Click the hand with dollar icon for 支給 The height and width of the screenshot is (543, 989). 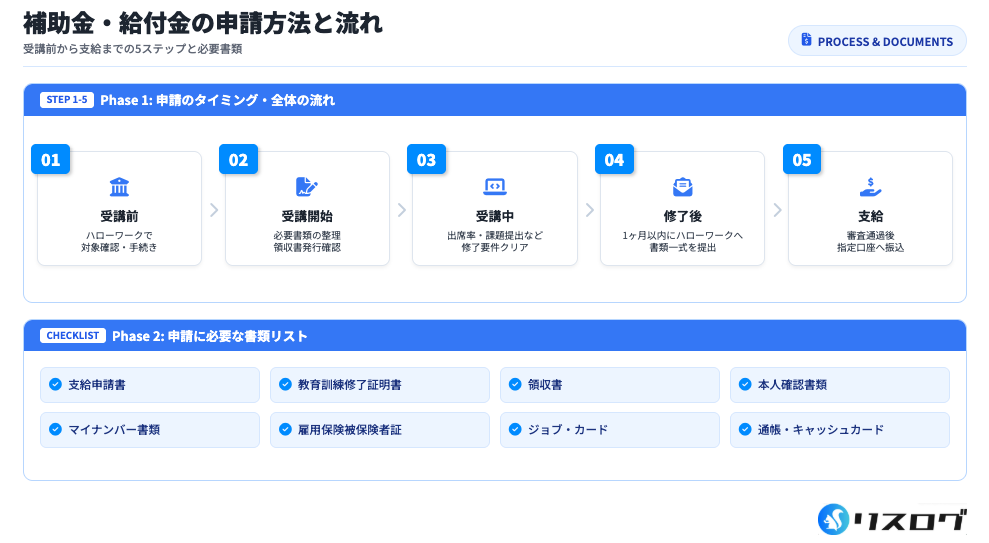pyautogui.click(x=870, y=187)
